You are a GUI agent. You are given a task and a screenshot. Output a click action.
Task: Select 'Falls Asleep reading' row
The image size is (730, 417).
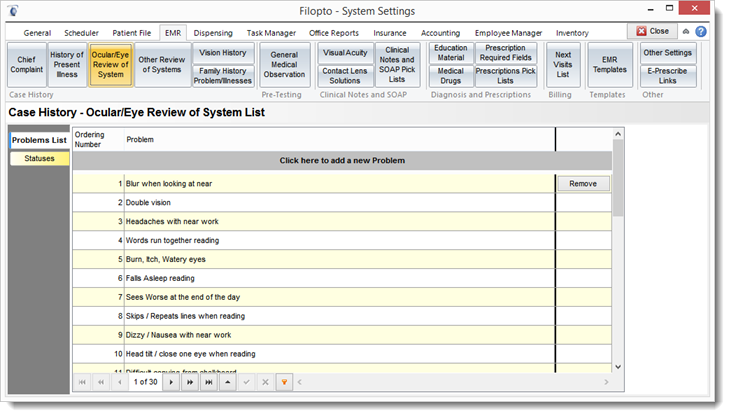(342, 278)
